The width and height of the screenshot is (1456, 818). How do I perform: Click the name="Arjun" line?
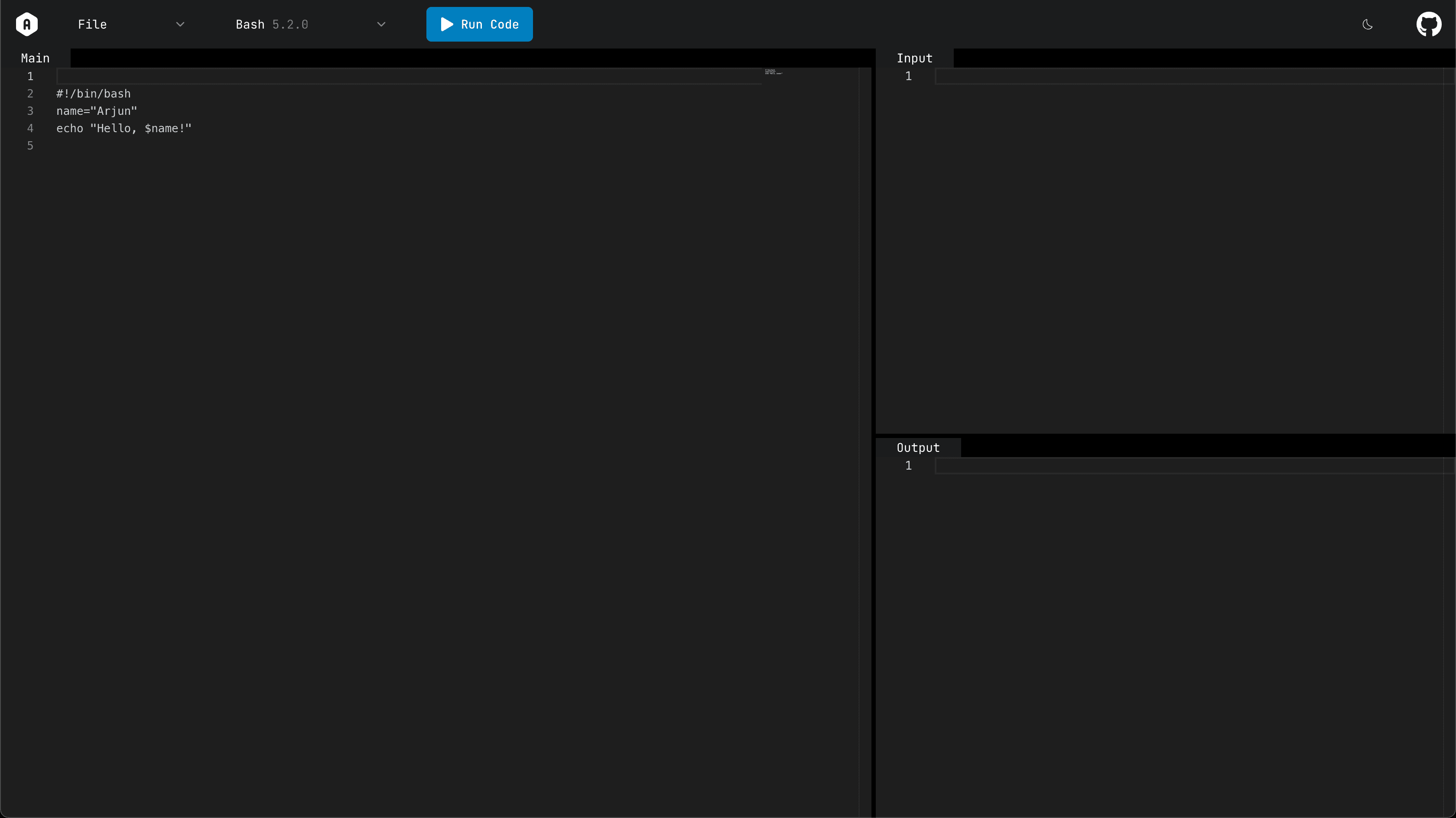(96, 111)
